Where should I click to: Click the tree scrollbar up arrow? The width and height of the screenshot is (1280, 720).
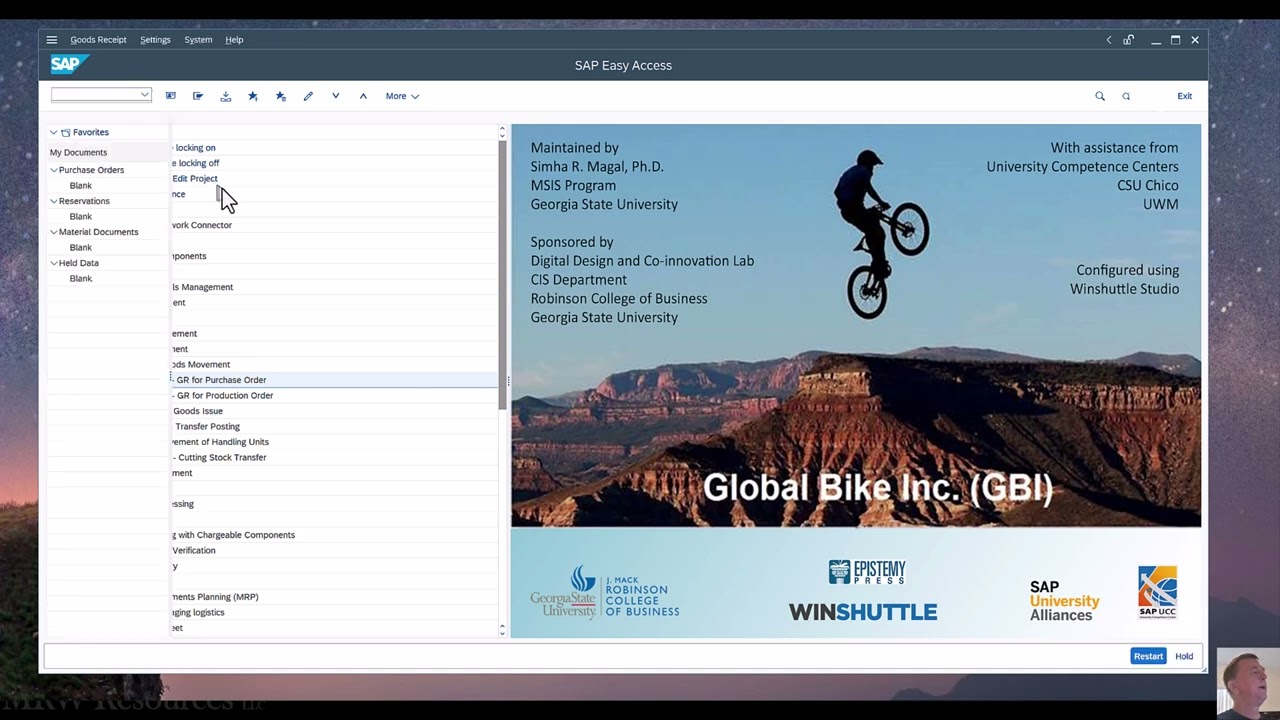click(502, 131)
